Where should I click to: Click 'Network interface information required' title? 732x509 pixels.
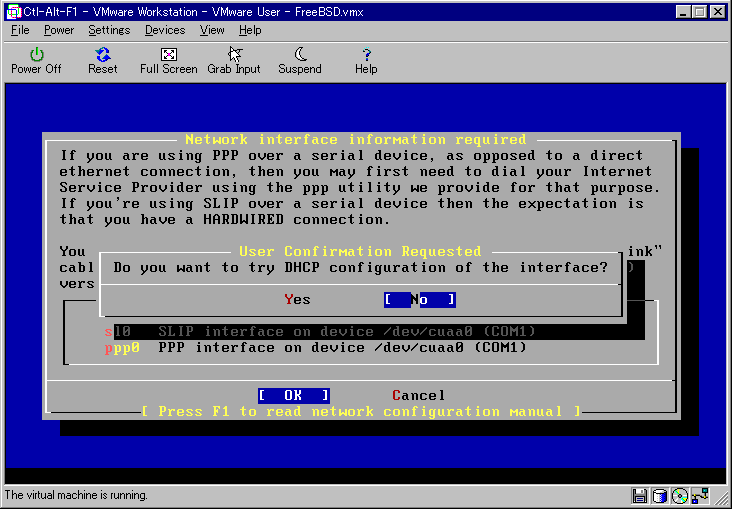(x=356, y=139)
